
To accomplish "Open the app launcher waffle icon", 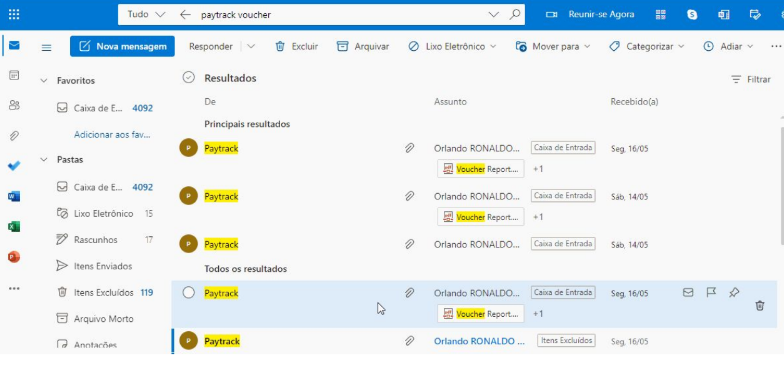I will point(14,14).
